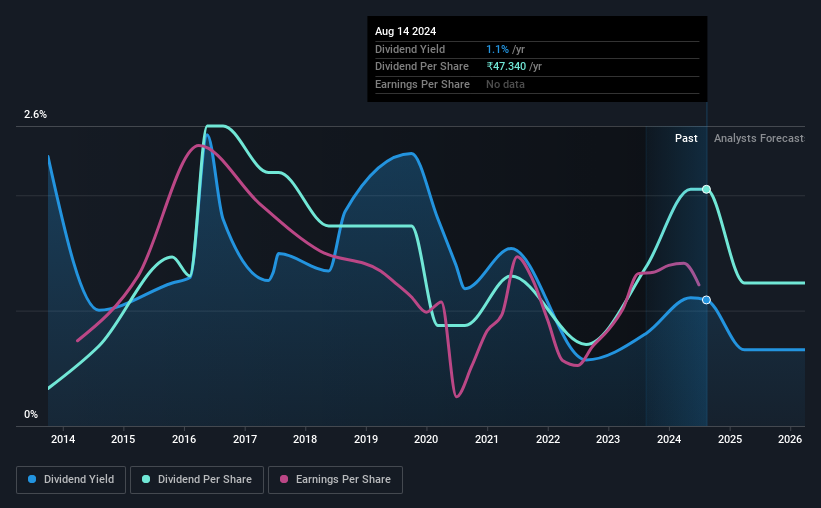Click the 2021 x-axis year label
Viewport: 821px width, 508px height.
tap(487, 439)
